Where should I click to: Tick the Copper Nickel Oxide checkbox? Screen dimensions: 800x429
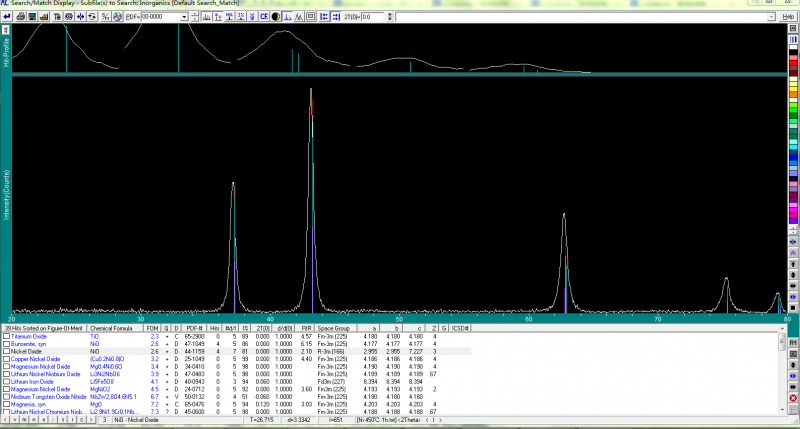click(x=6, y=359)
